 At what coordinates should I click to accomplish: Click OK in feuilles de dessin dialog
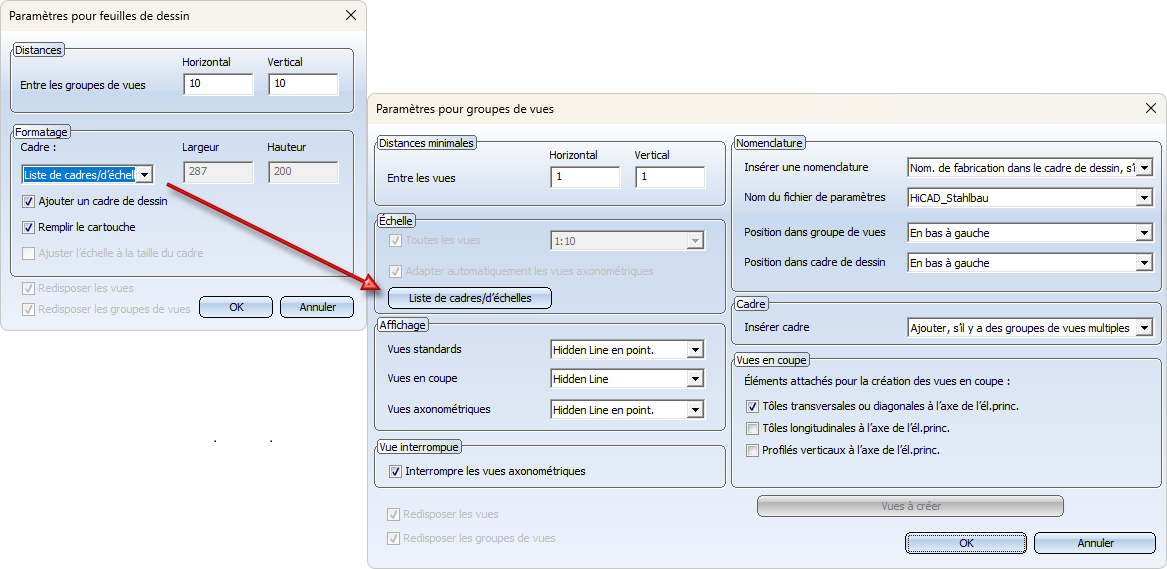(237, 307)
